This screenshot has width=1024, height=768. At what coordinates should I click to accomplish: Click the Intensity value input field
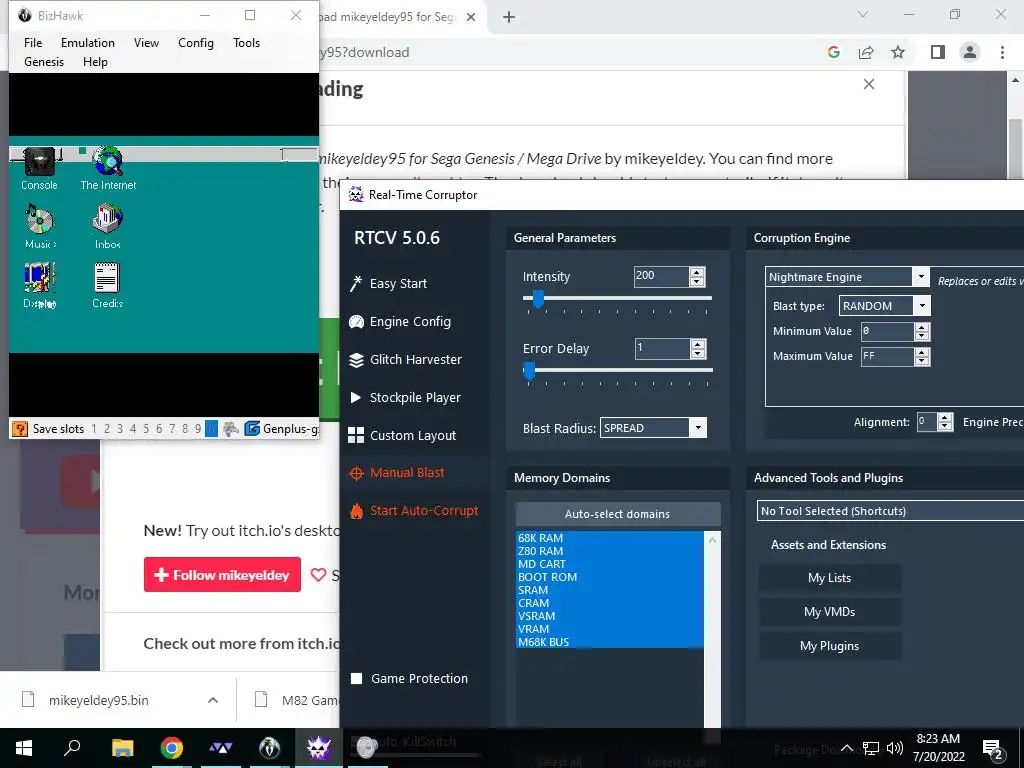click(661, 276)
